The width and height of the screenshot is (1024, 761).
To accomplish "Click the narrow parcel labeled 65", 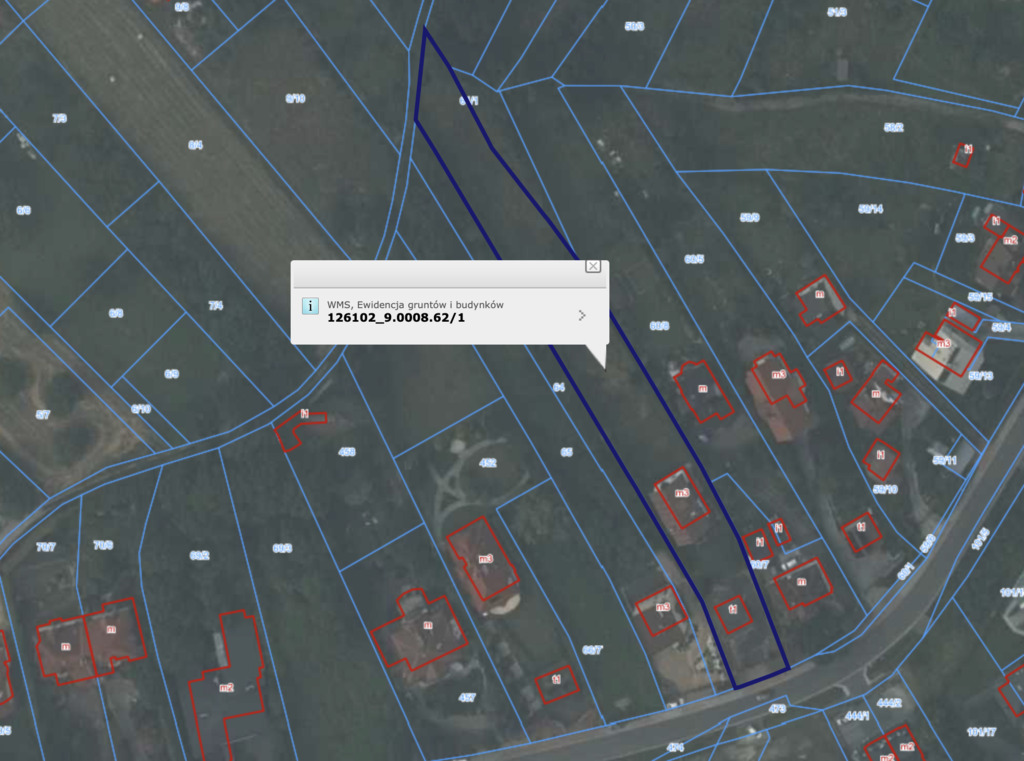I will 567,452.
